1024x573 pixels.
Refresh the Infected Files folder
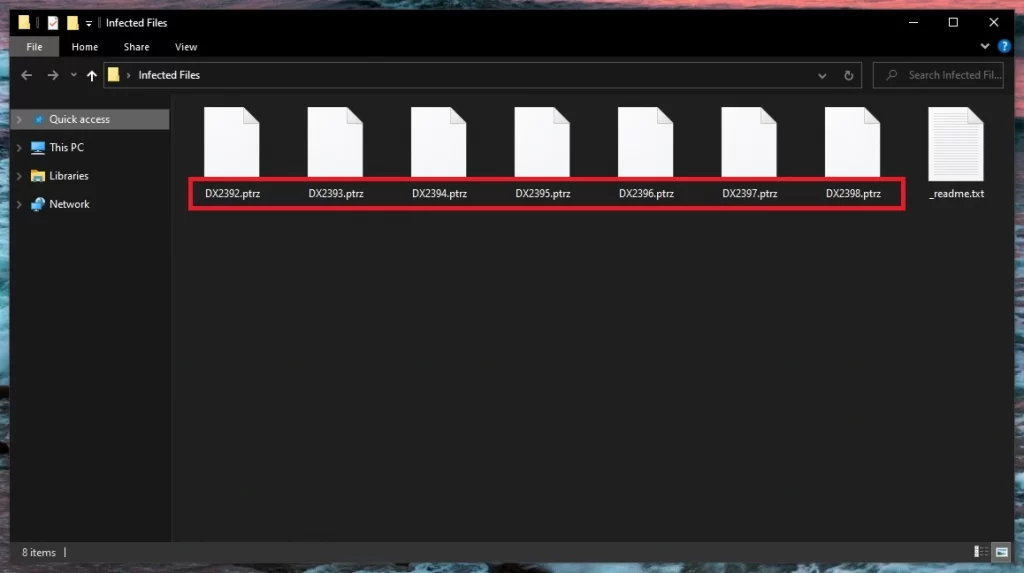(x=848, y=76)
